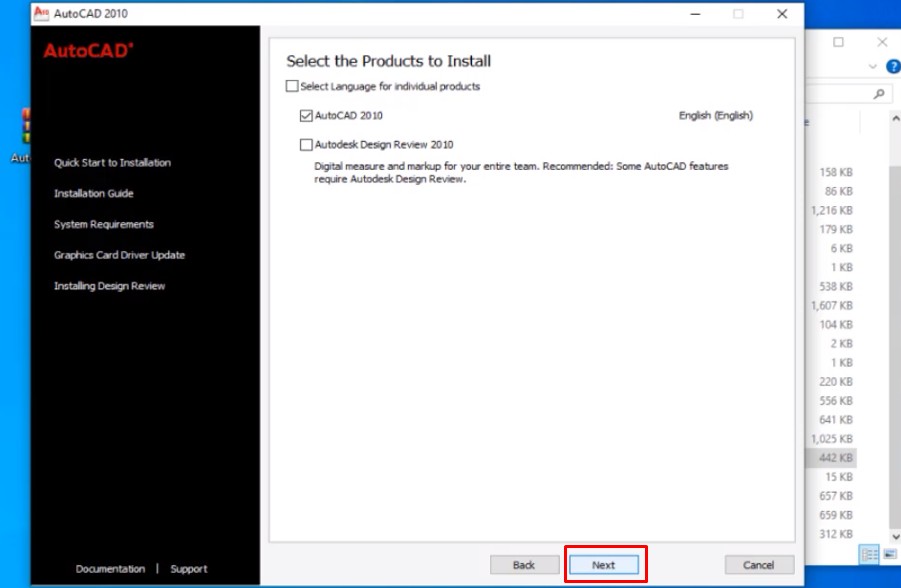
Task: Switch Explorer to details view icon
Action: tap(868, 554)
